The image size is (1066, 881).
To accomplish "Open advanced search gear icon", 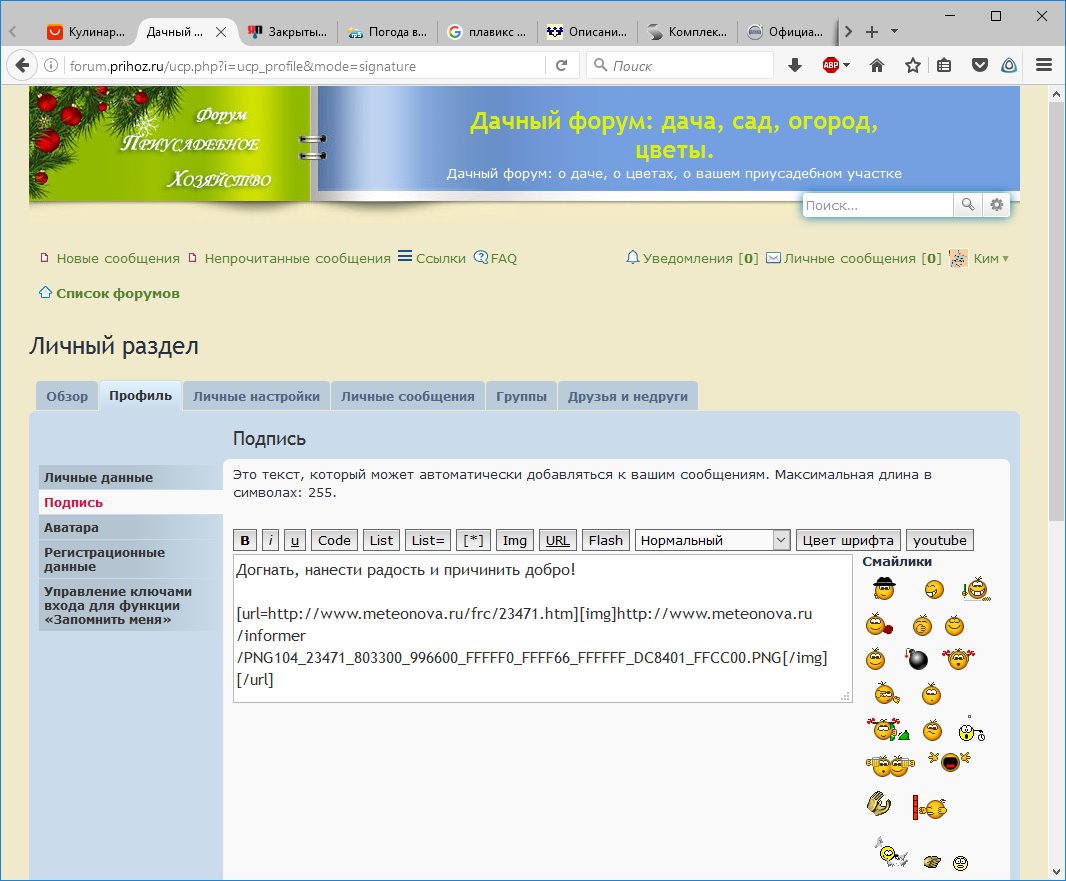I will coord(996,205).
